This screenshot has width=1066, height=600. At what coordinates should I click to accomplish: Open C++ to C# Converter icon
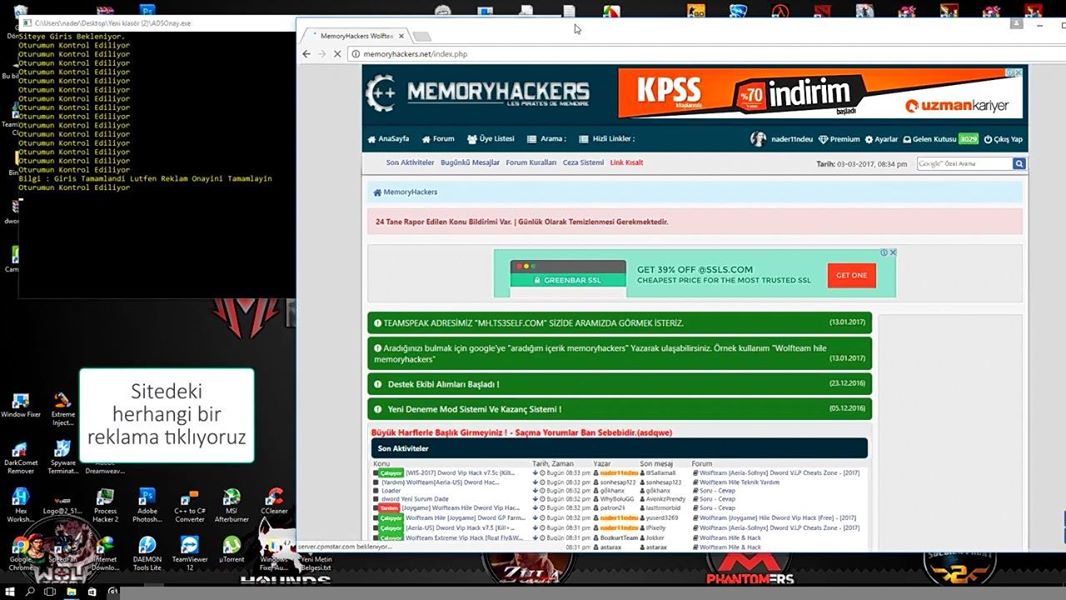click(190, 506)
